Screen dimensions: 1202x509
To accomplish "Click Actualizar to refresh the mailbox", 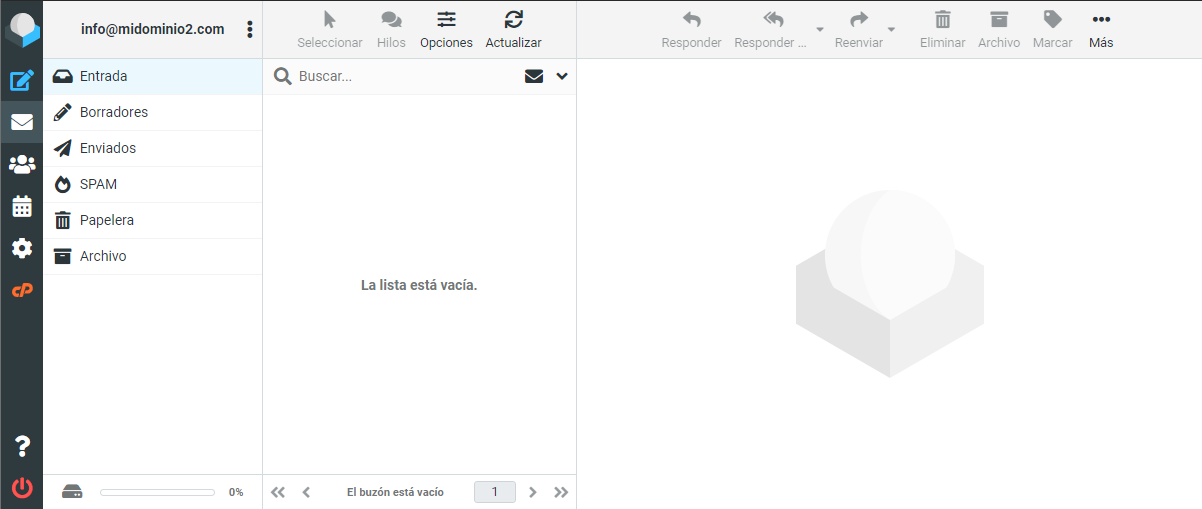I will click(x=513, y=29).
